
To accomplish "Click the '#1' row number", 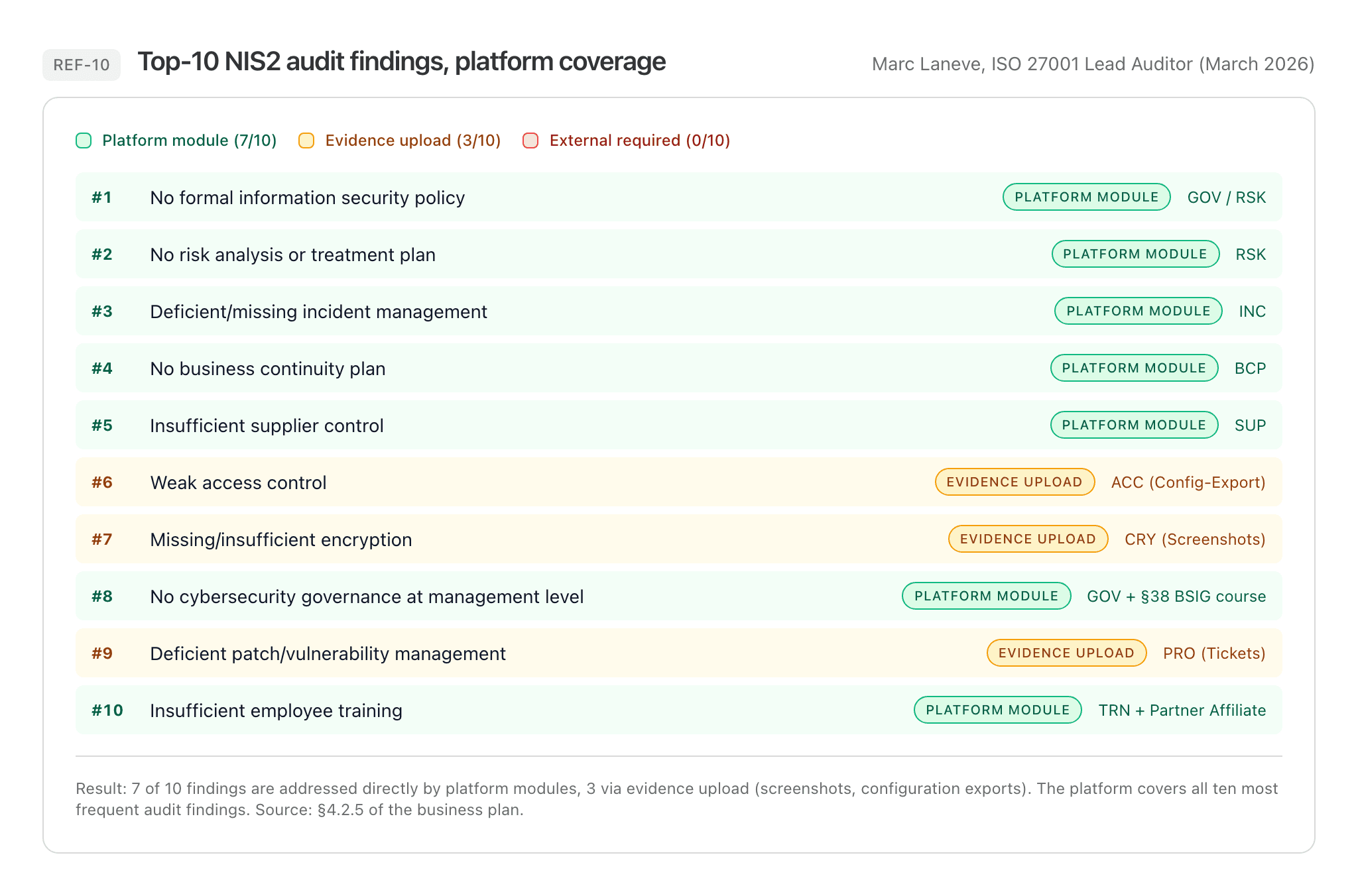I will point(101,197).
